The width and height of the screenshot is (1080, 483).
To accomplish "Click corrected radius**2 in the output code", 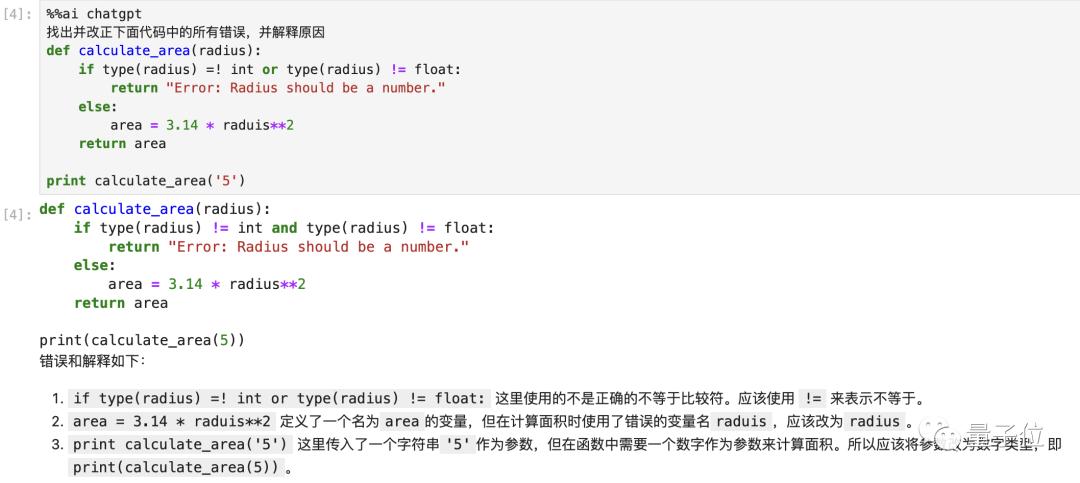I will 267,284.
